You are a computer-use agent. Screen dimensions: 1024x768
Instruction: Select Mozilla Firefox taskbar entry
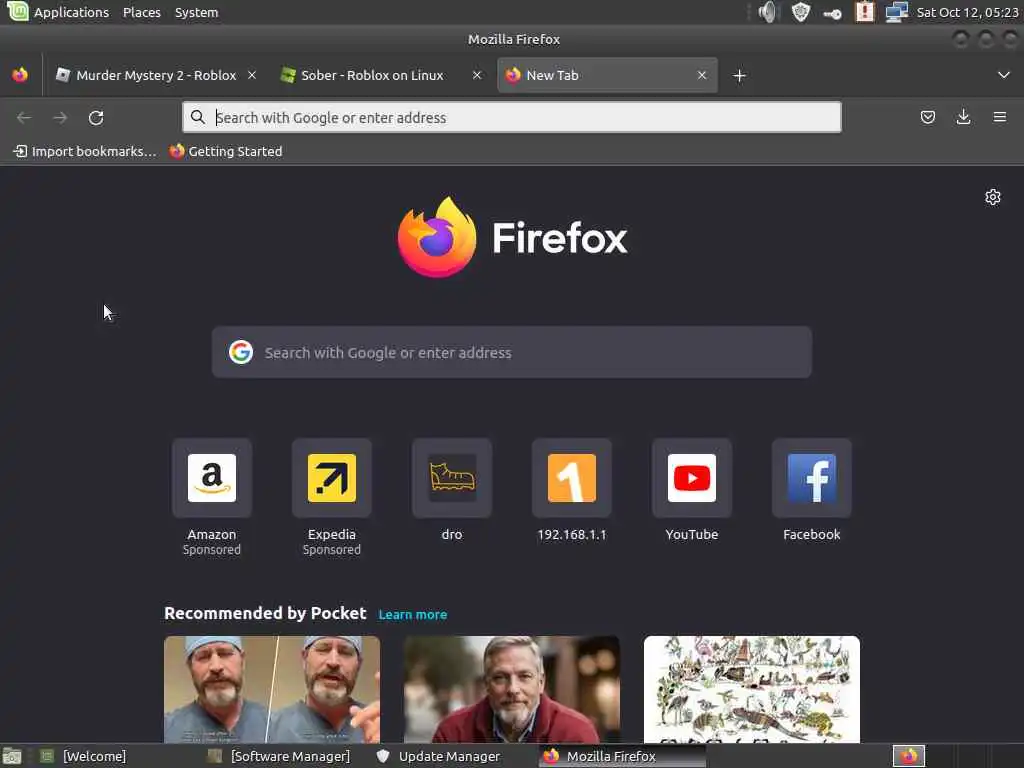[x=622, y=757]
